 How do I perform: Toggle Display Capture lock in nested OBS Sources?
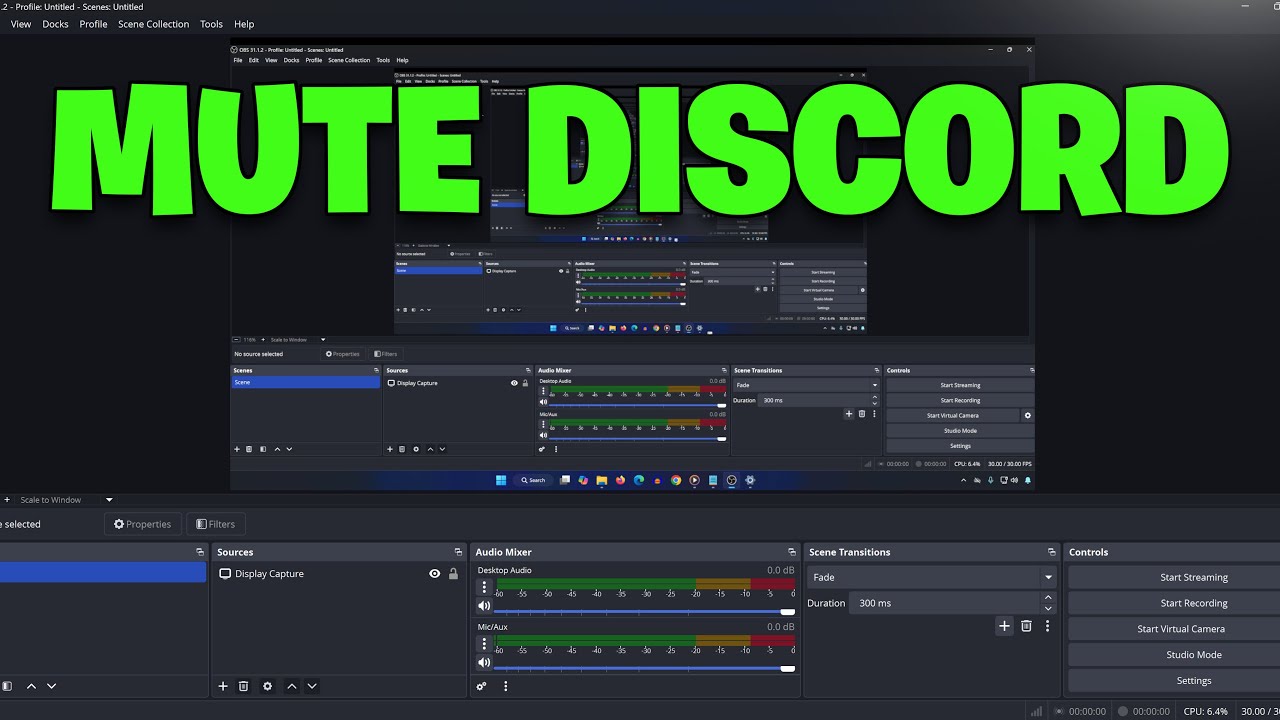tap(525, 383)
